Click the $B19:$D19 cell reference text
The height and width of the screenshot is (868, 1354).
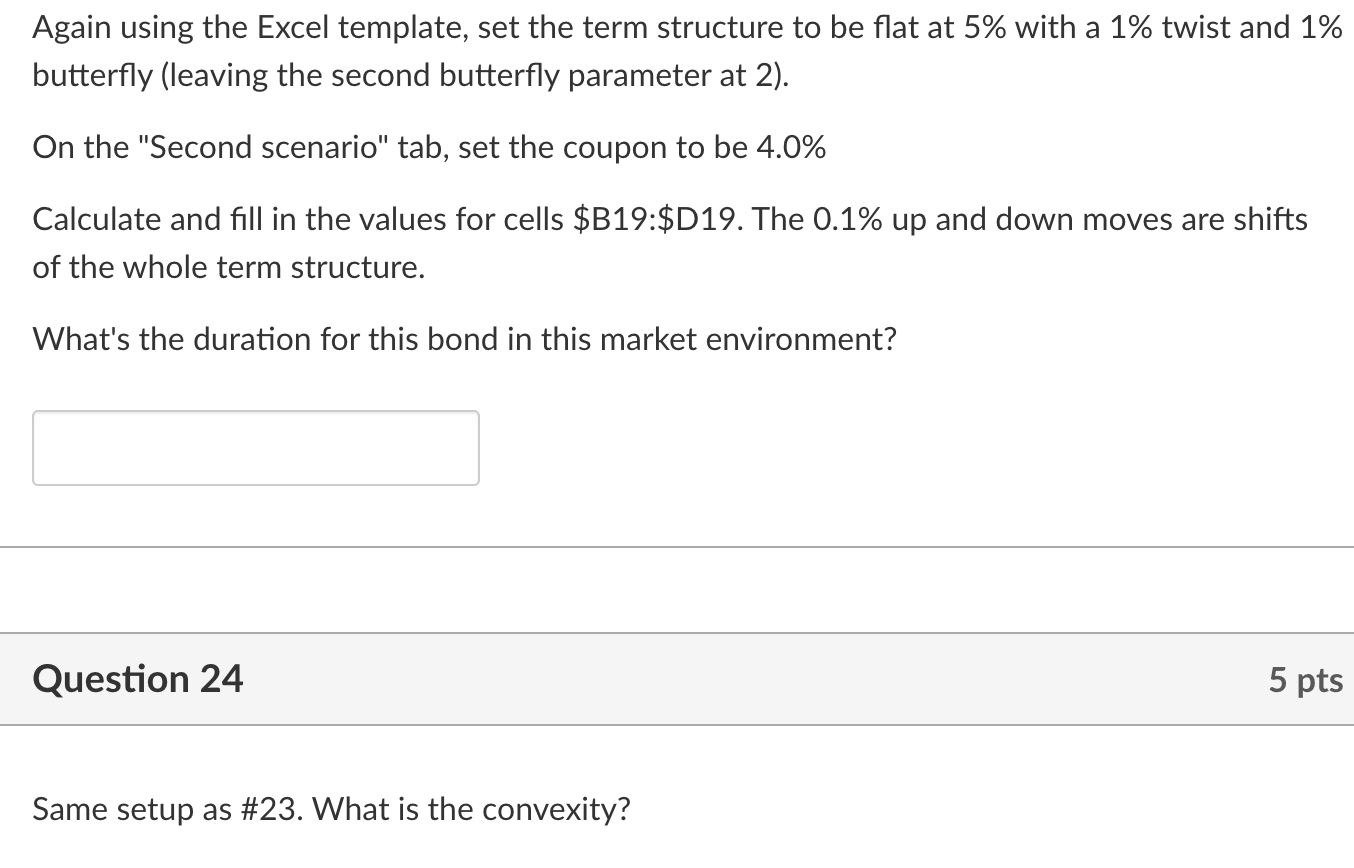[656, 219]
